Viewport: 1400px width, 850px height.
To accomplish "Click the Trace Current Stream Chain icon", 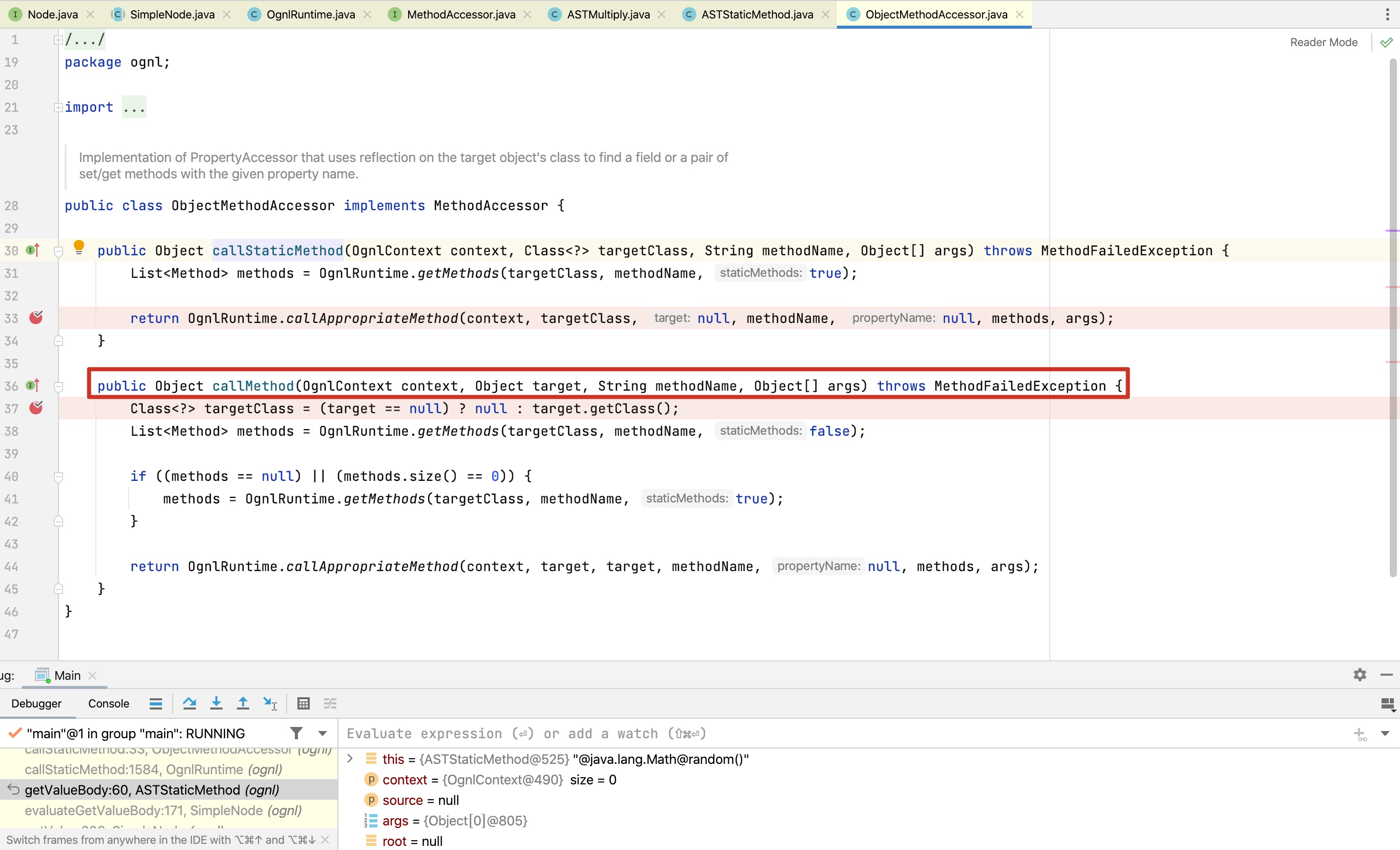I will point(330,703).
